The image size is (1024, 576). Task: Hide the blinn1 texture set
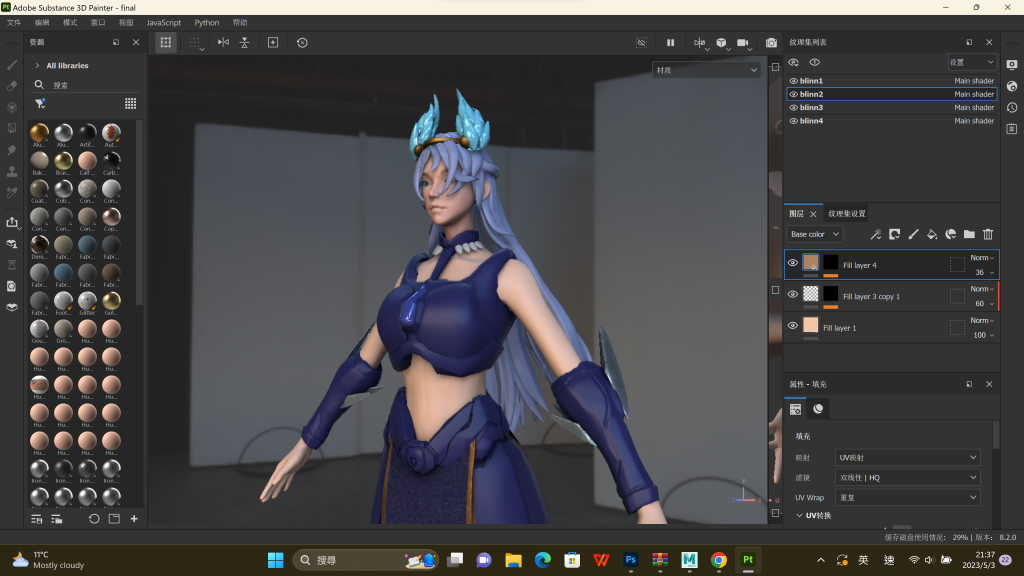coord(793,81)
